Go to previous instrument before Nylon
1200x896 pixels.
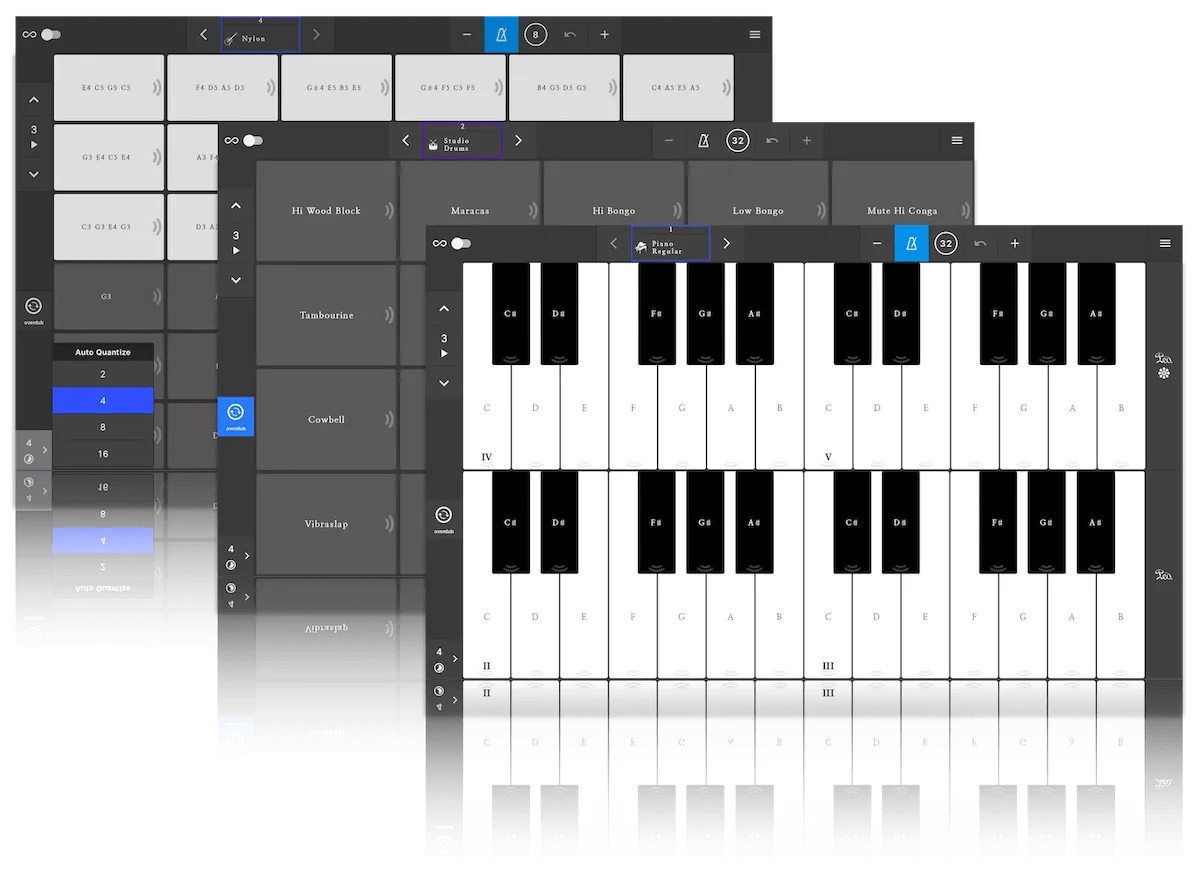[204, 35]
